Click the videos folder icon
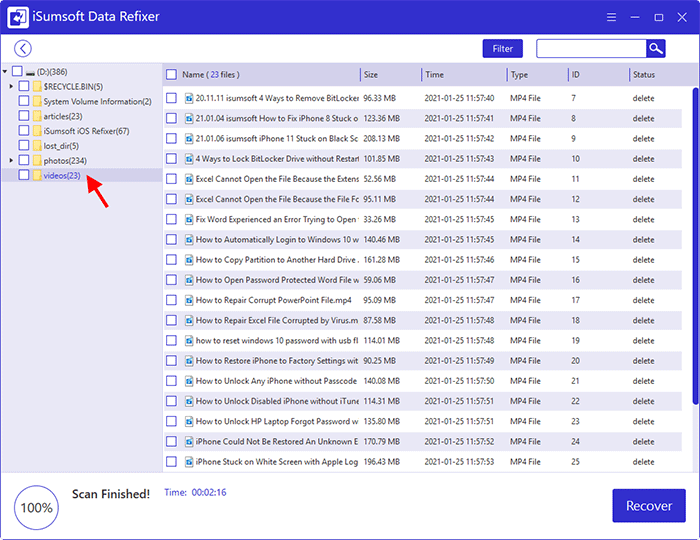Viewport: 700px width, 540px height. [37, 175]
